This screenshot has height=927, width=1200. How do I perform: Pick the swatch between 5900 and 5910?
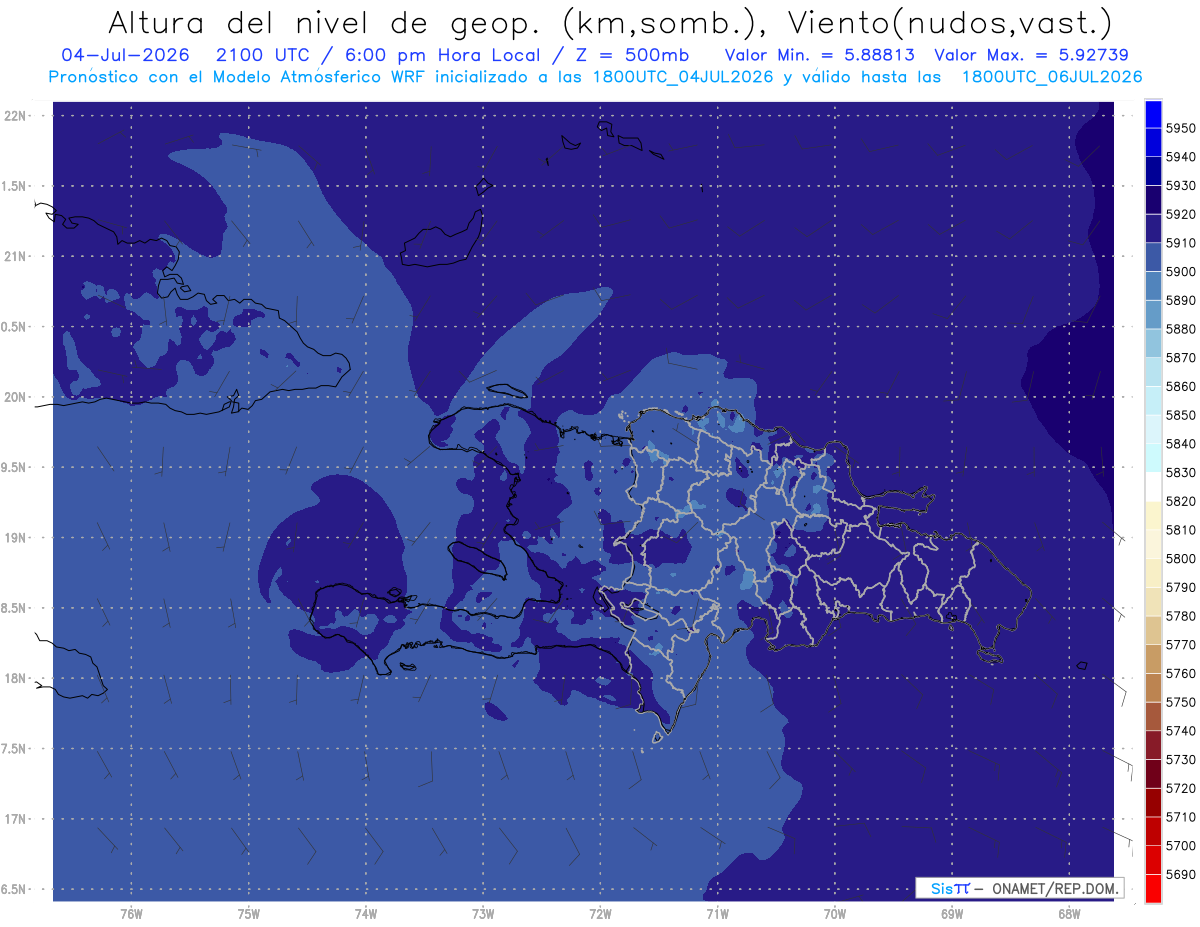pyautogui.click(x=1153, y=257)
